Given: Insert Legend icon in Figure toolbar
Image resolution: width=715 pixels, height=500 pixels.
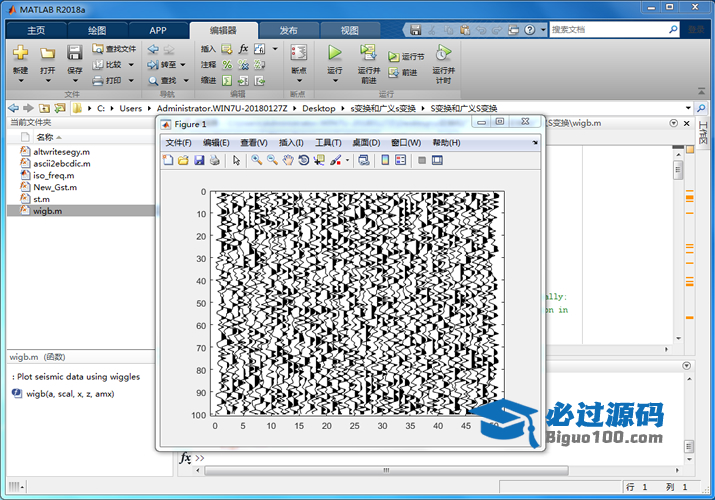Looking at the screenshot, I should [x=400, y=160].
